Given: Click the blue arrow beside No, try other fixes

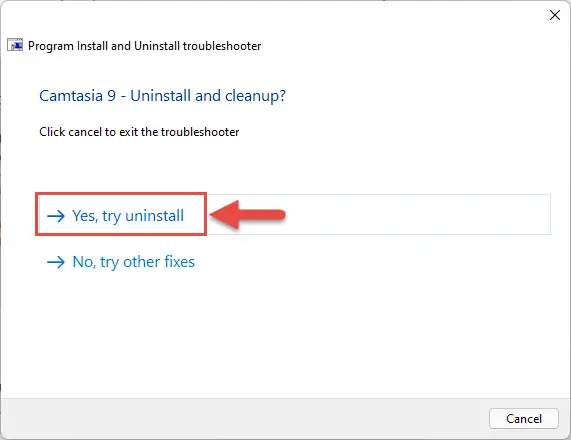Looking at the screenshot, I should point(56,262).
